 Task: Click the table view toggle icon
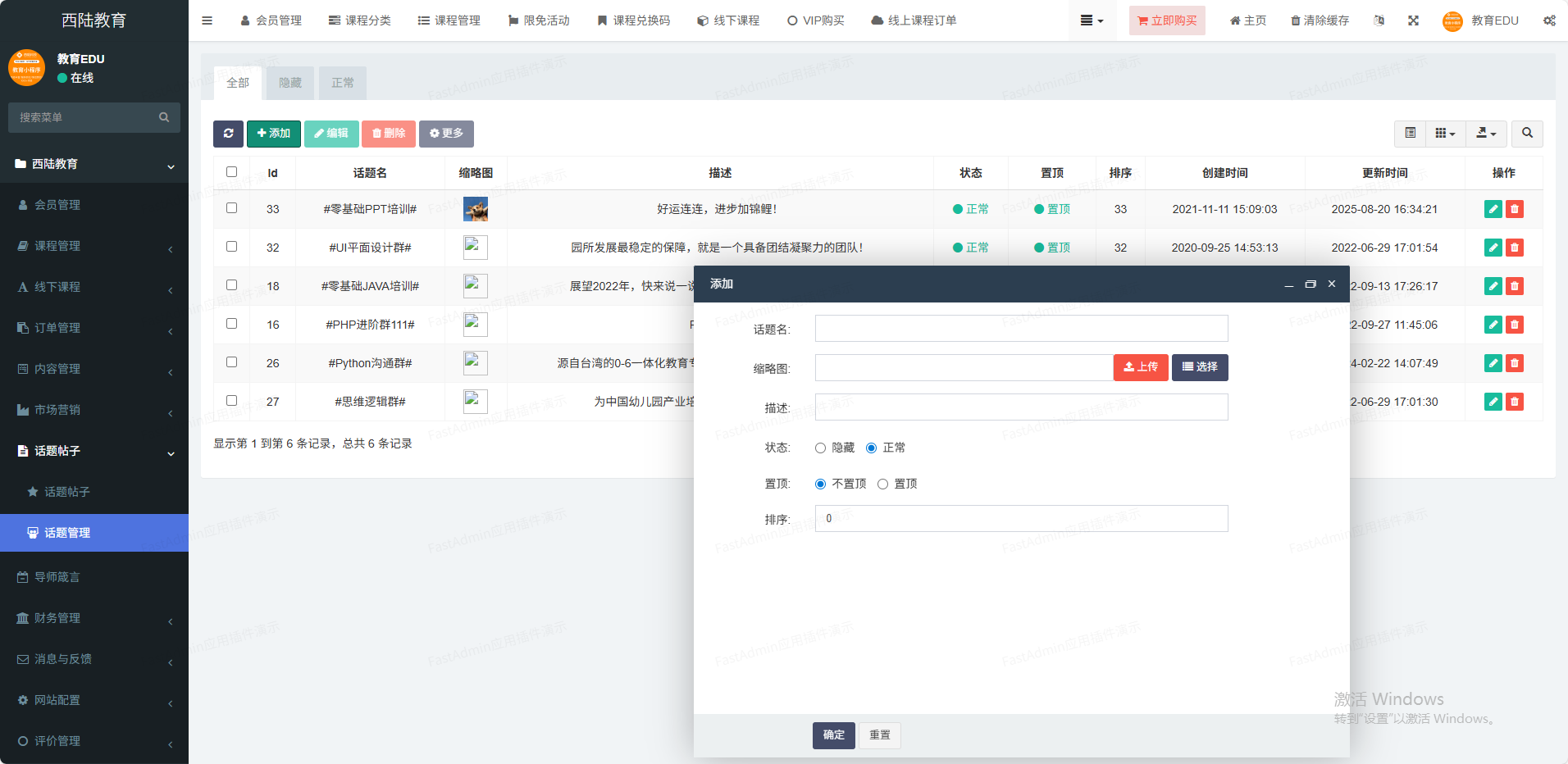coord(1410,134)
